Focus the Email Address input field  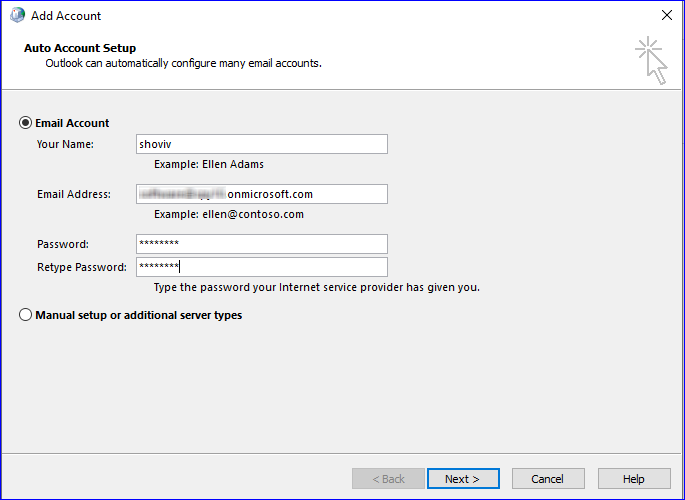[x=262, y=194]
